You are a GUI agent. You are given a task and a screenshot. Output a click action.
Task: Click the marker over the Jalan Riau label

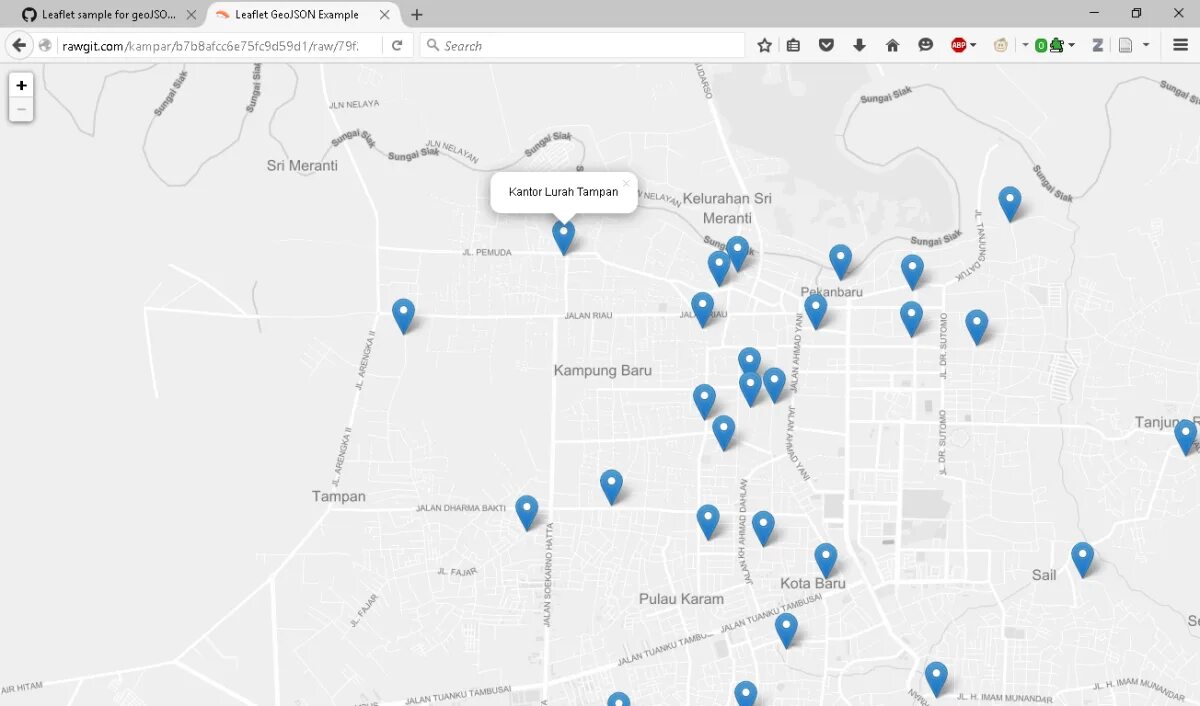pos(703,309)
